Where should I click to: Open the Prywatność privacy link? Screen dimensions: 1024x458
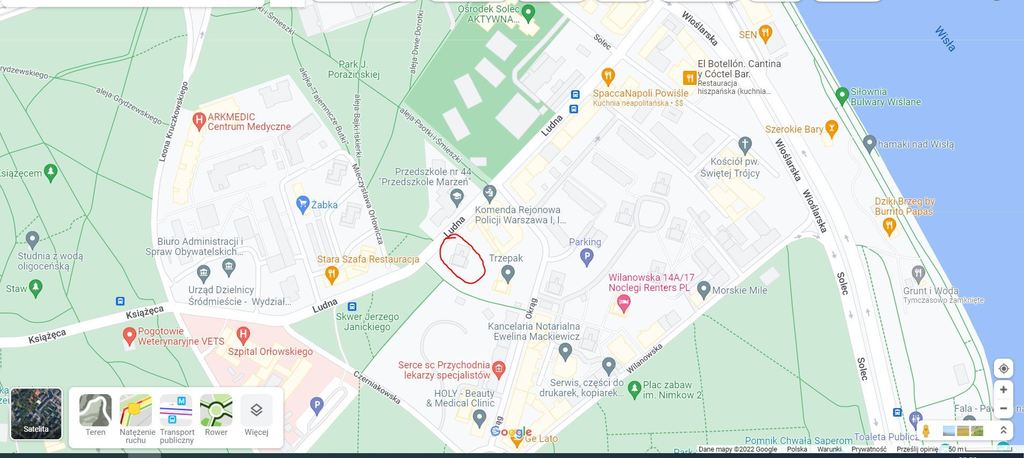[869, 450]
